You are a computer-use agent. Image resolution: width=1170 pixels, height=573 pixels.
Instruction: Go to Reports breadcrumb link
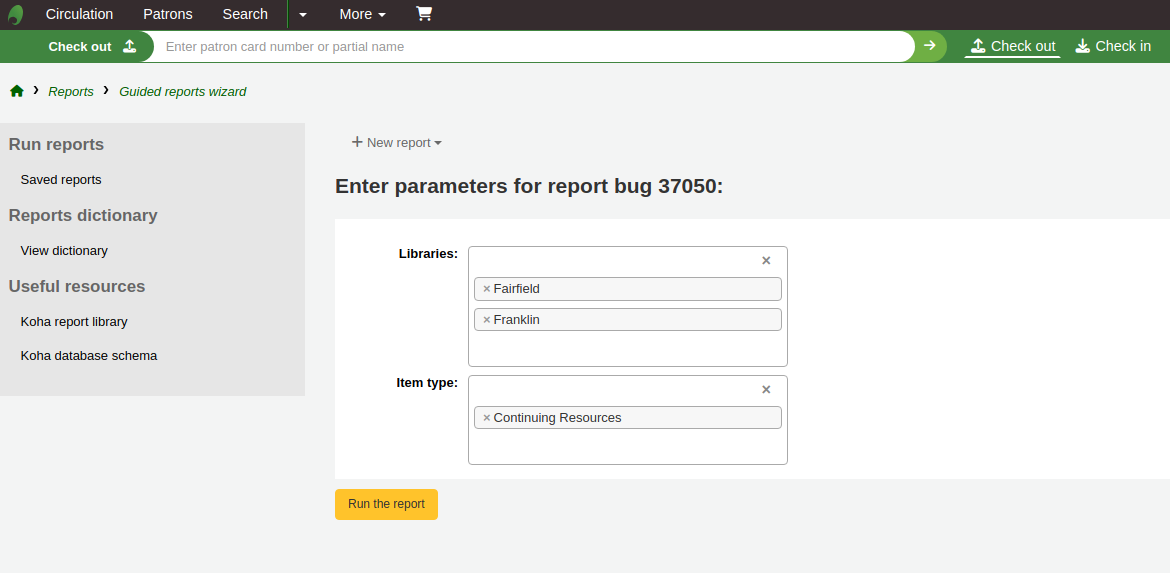click(x=71, y=91)
